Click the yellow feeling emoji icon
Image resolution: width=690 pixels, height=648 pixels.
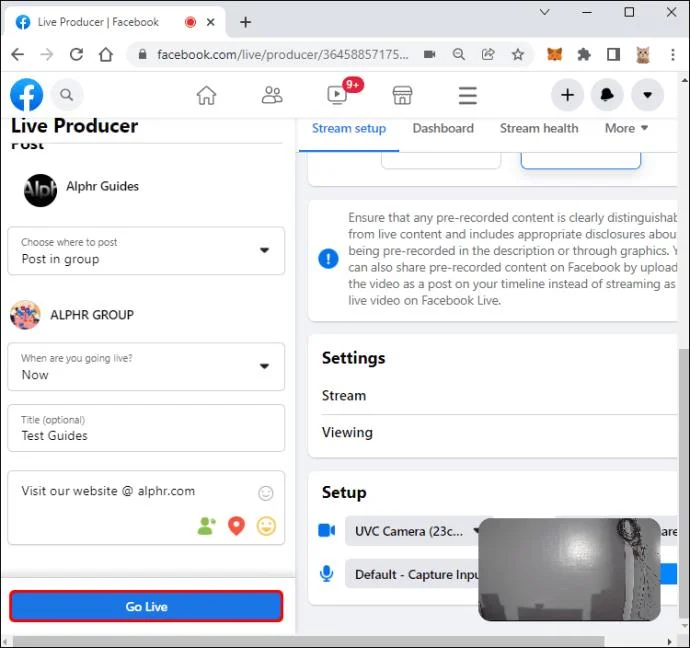click(x=266, y=526)
